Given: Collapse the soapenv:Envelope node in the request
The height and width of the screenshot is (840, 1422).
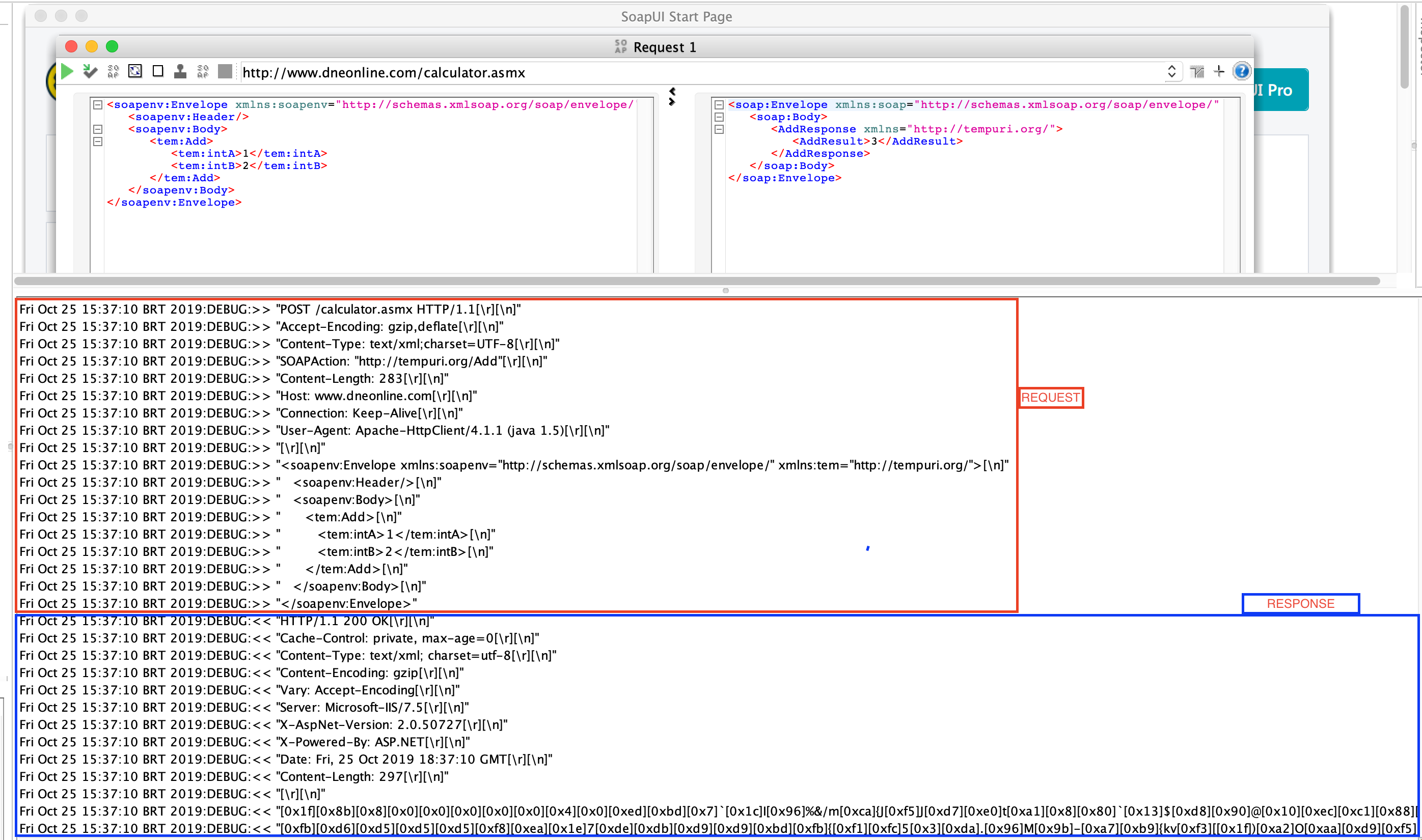Looking at the screenshot, I should pyautogui.click(x=97, y=105).
